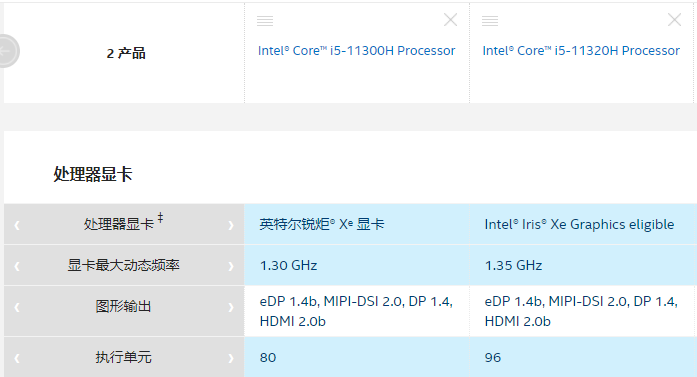Click right chevron in 处理器显卡 row
Screen dimensions: 697x377
click(231, 225)
